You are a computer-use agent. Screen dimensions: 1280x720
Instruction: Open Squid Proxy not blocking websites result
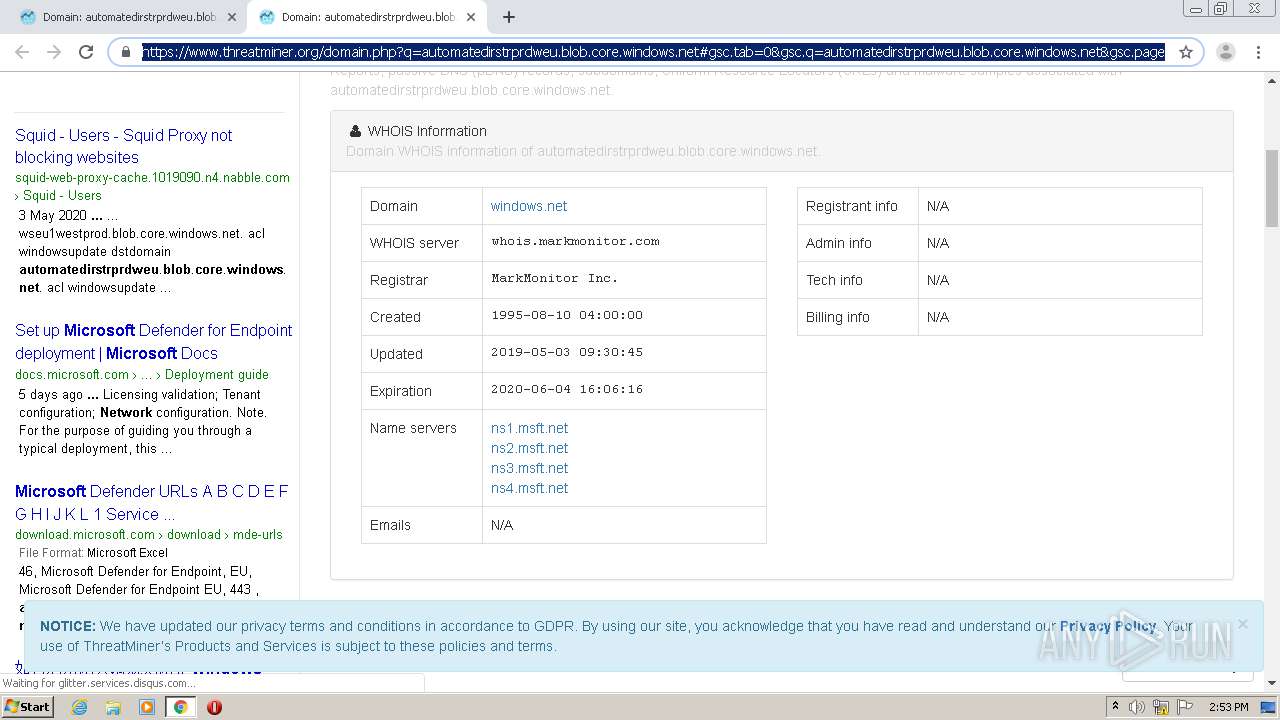point(124,146)
